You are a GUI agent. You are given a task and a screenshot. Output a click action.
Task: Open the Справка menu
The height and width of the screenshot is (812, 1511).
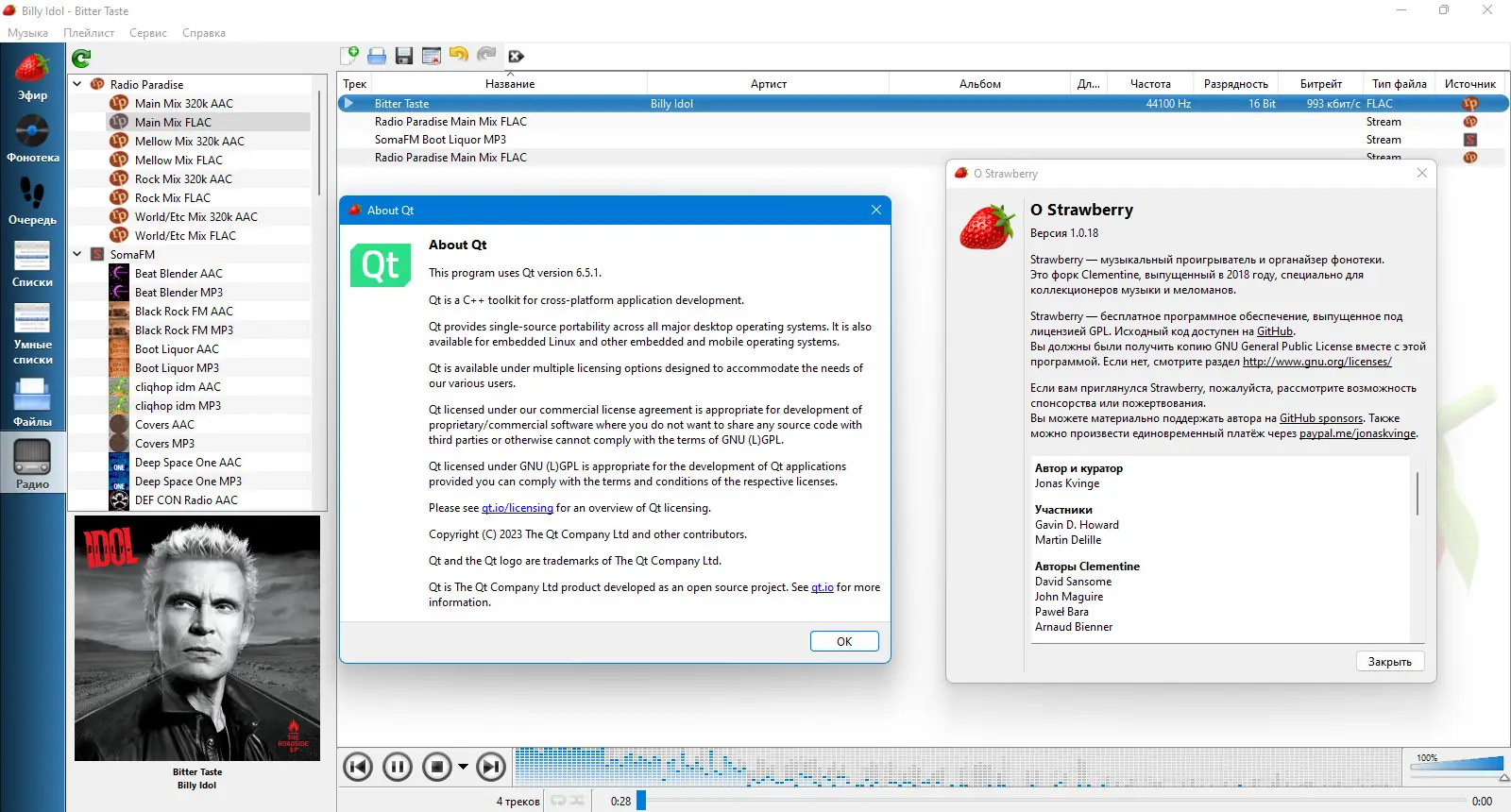coord(204,33)
